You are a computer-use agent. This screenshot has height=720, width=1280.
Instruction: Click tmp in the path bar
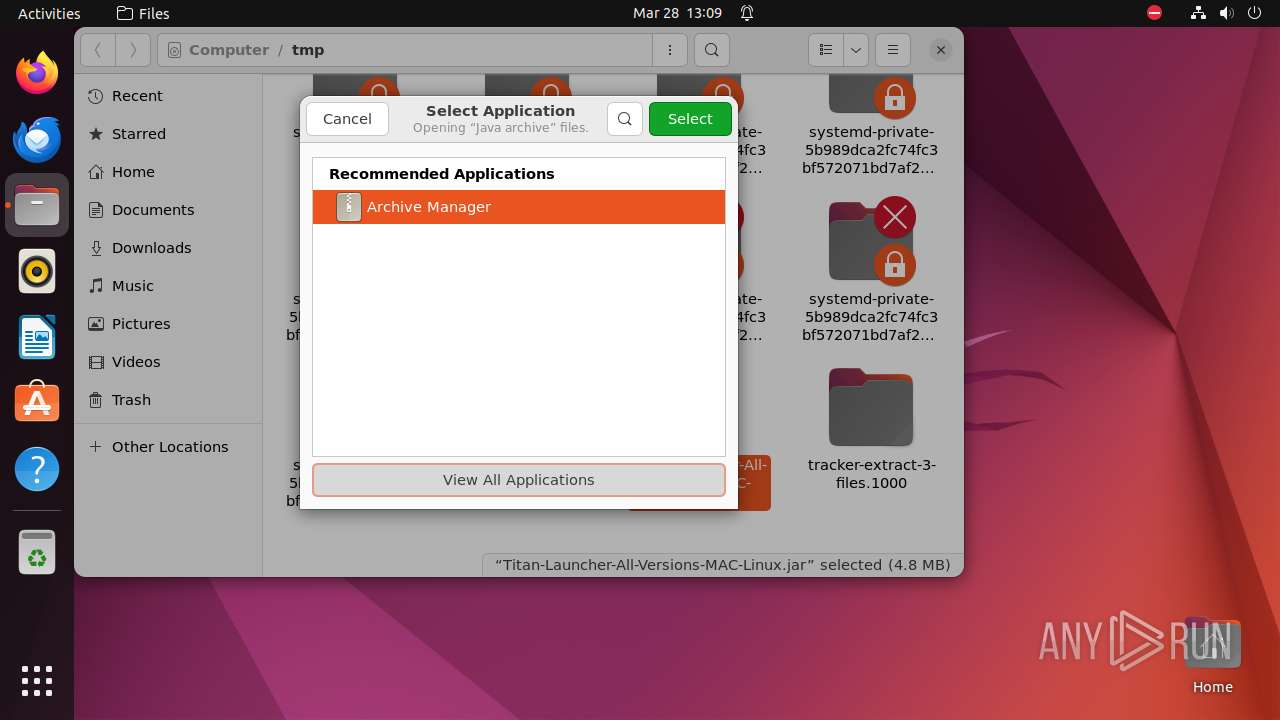coord(308,50)
